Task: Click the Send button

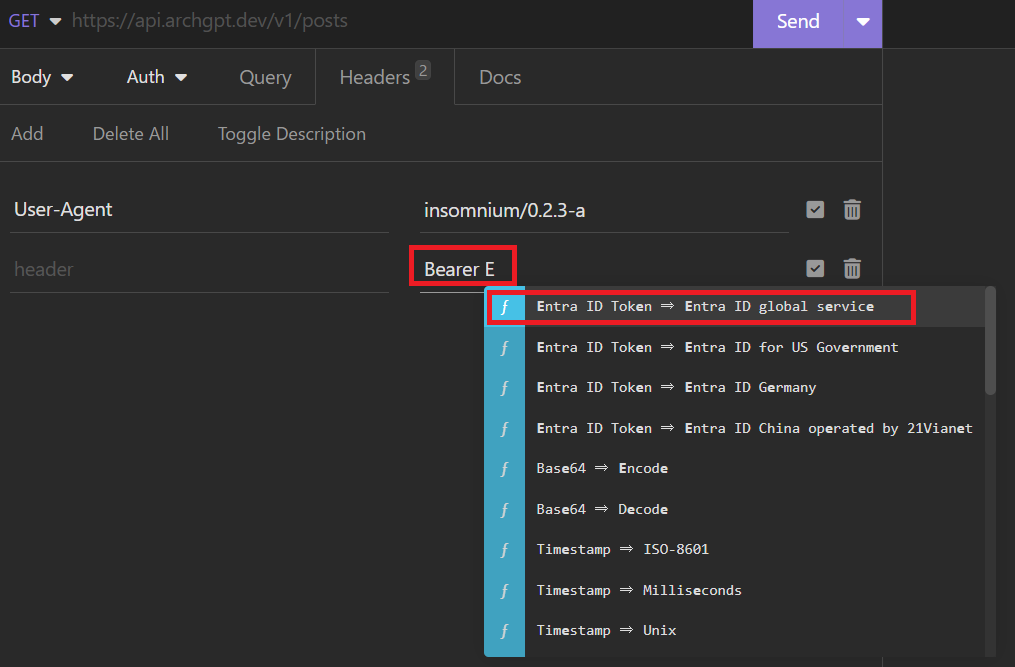Action: (x=798, y=22)
